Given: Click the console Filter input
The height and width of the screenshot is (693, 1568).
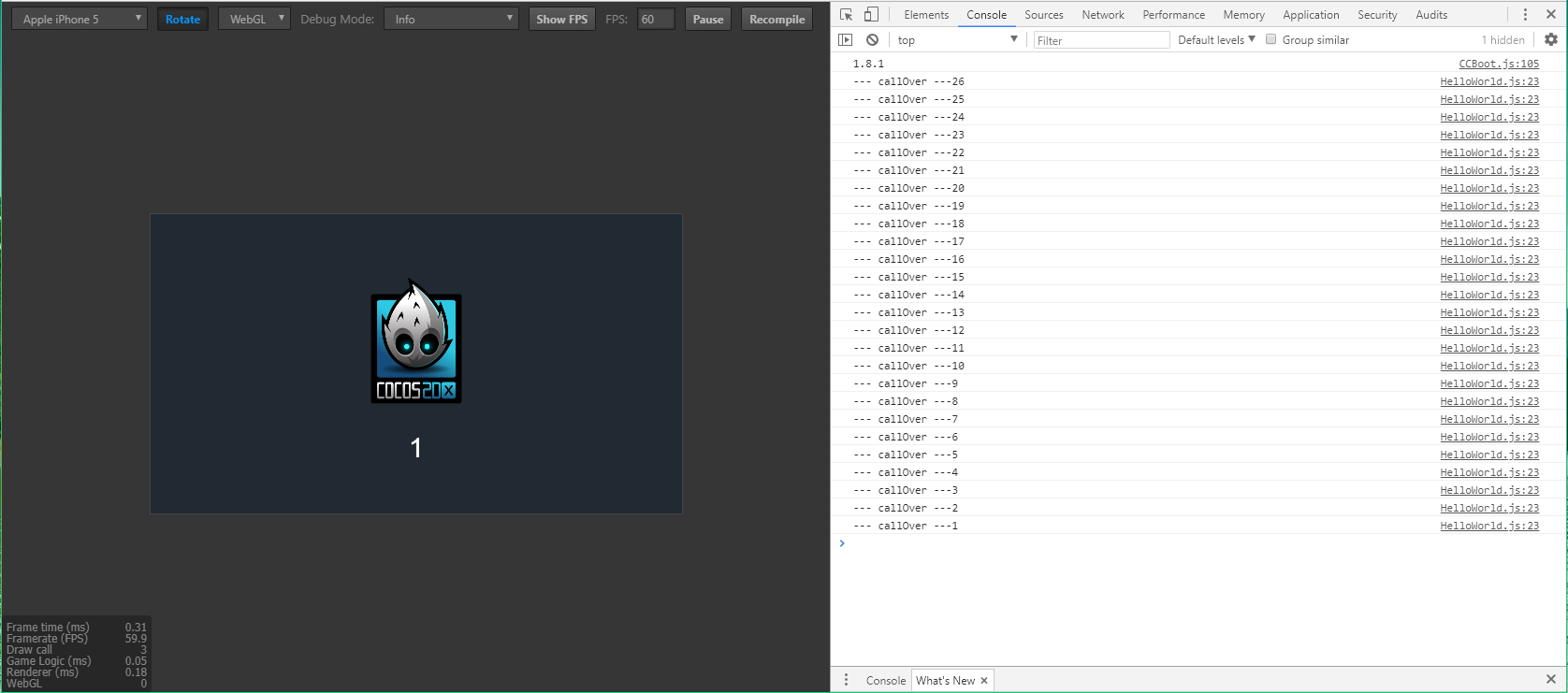Looking at the screenshot, I should coord(1102,40).
